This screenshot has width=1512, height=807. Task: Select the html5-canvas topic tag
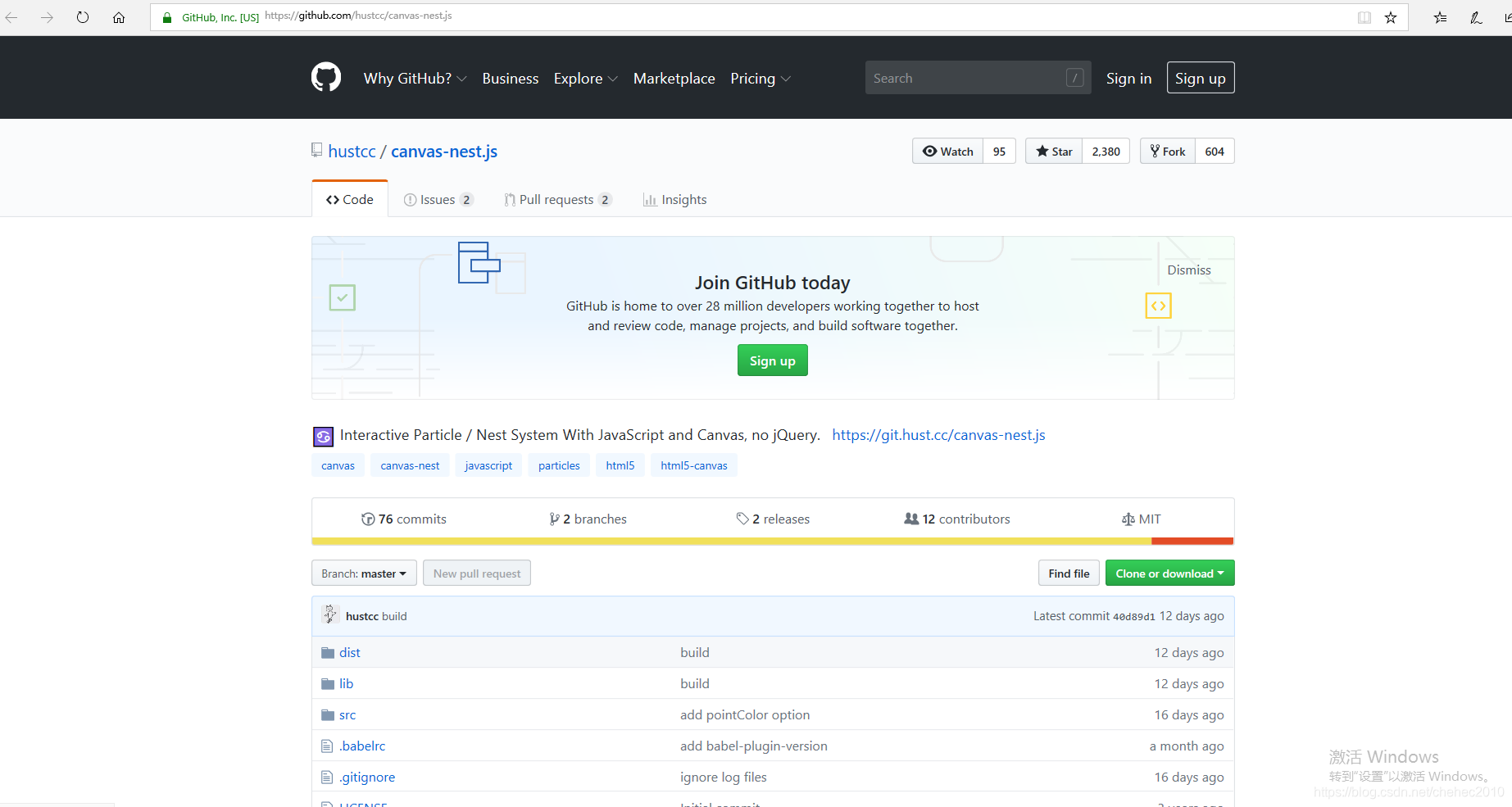pos(694,465)
